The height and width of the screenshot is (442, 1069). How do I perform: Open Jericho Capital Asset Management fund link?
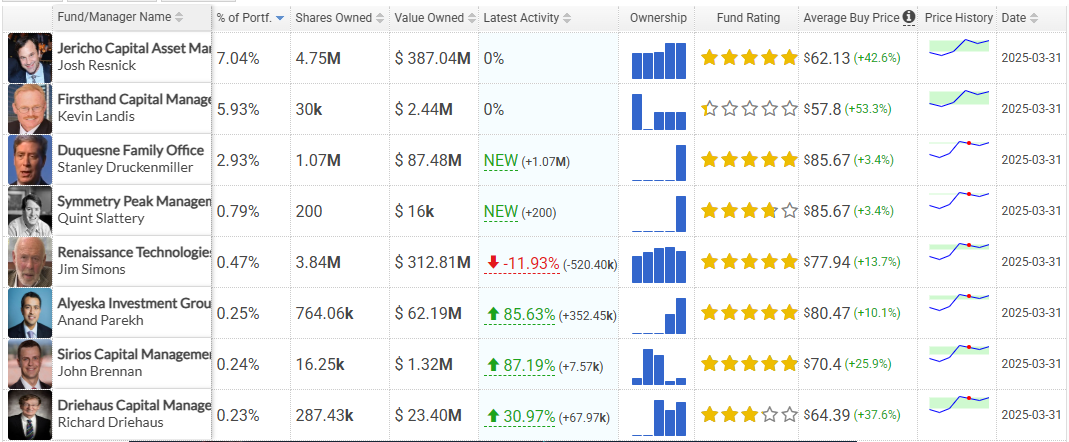coord(134,48)
